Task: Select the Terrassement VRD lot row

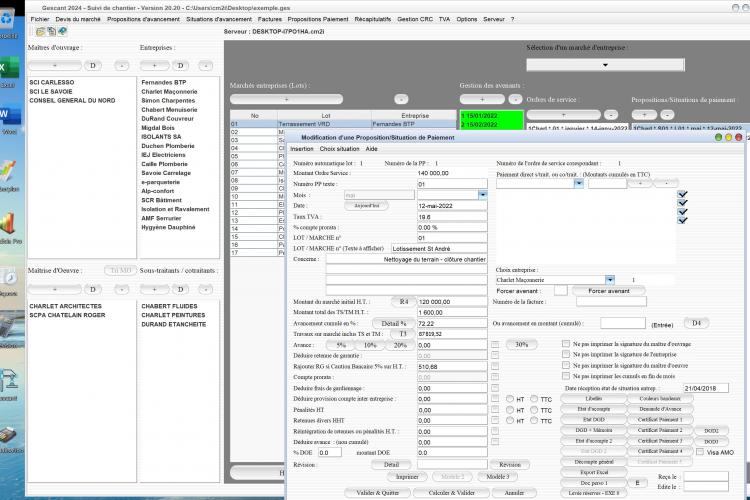Action: (343, 124)
